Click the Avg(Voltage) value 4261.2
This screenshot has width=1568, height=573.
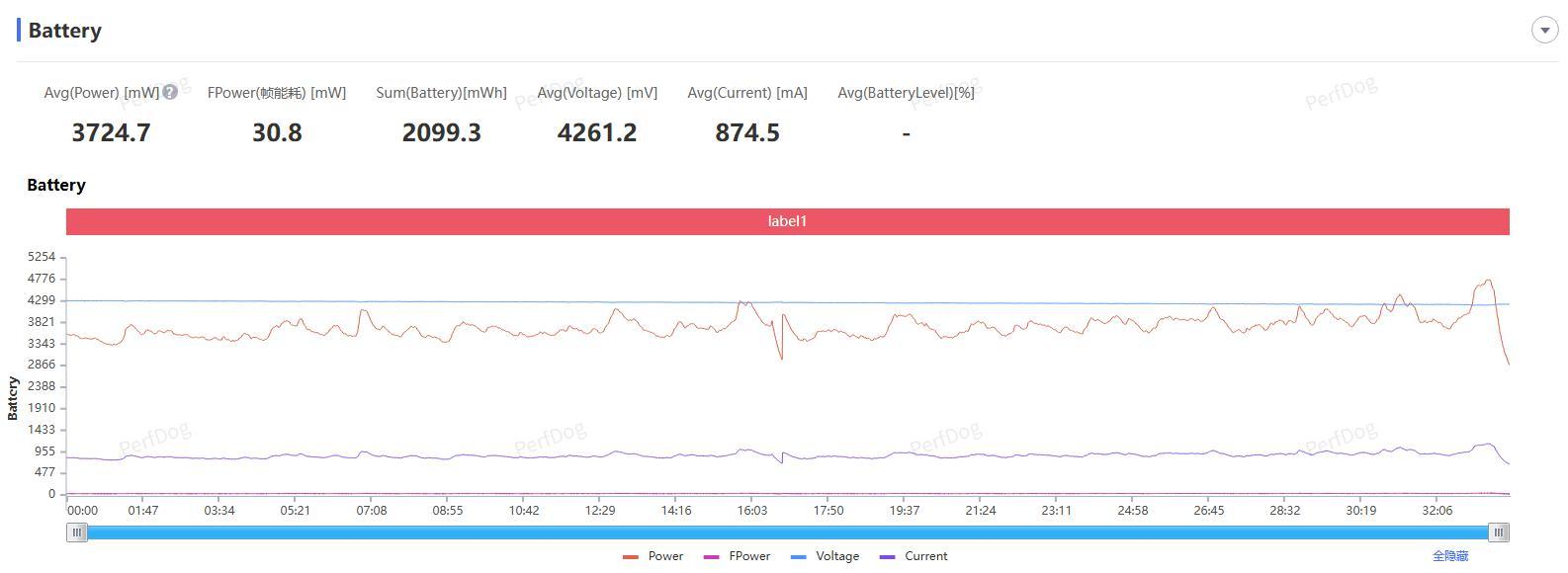tap(597, 132)
